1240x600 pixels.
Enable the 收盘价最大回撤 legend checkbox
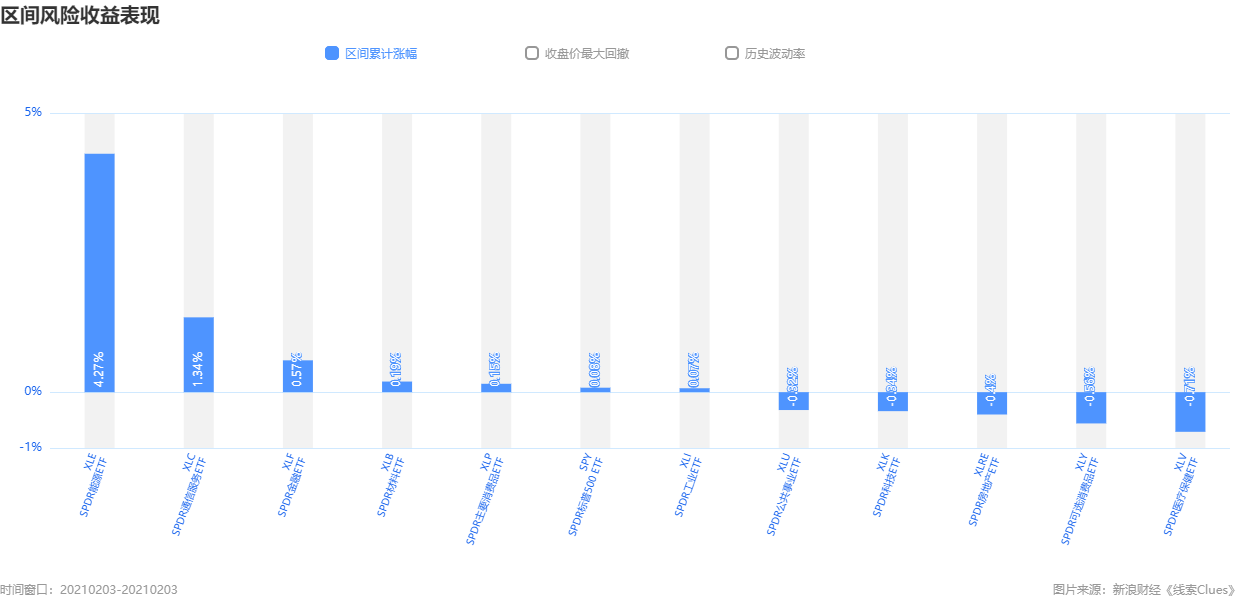[532, 53]
